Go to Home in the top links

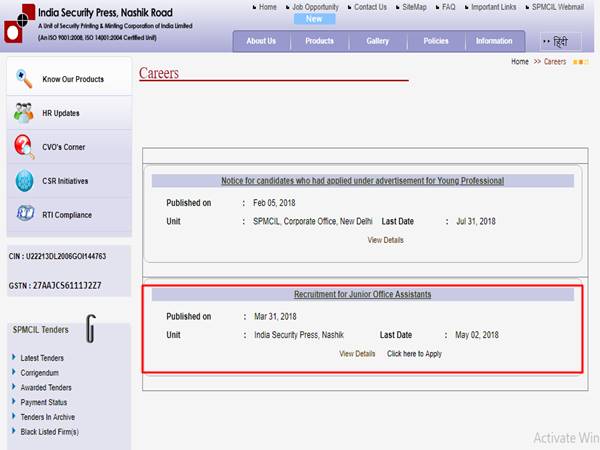pos(267,7)
